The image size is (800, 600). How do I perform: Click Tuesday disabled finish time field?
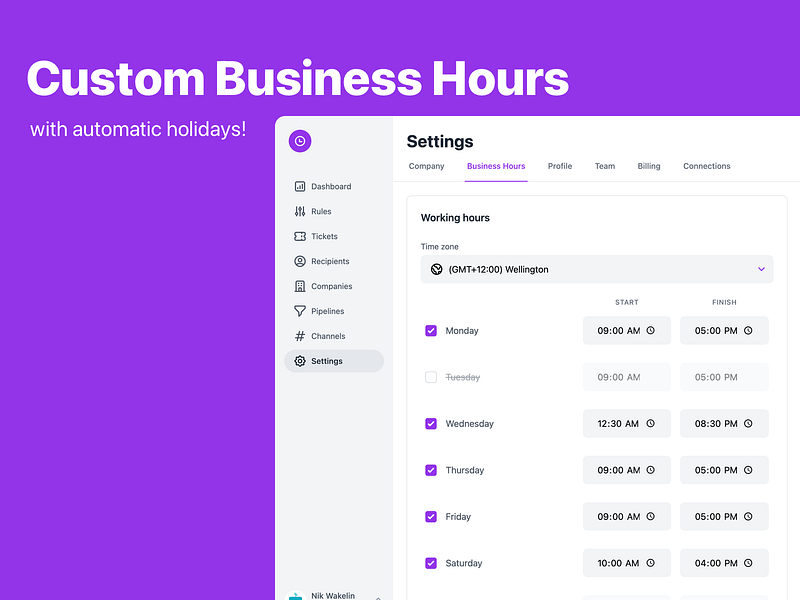(x=724, y=377)
